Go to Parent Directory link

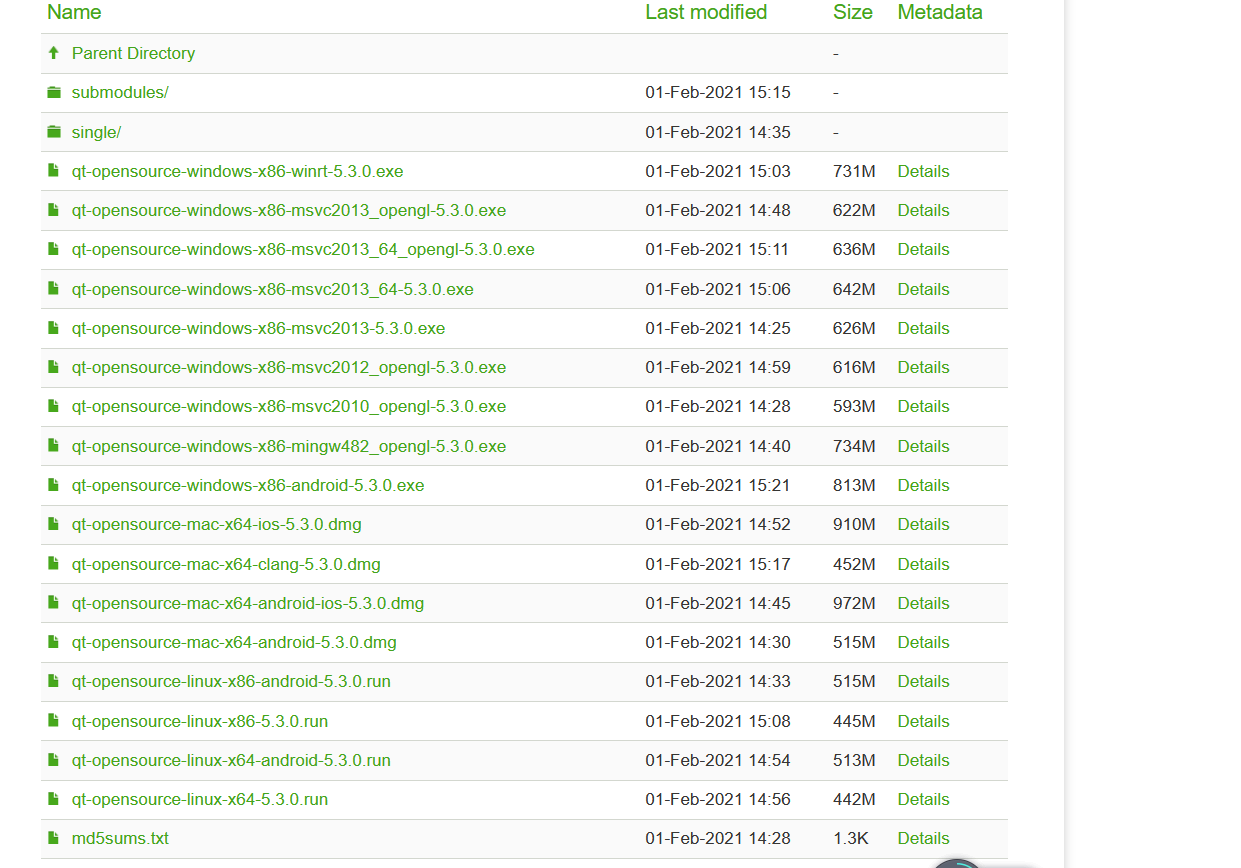pos(133,53)
